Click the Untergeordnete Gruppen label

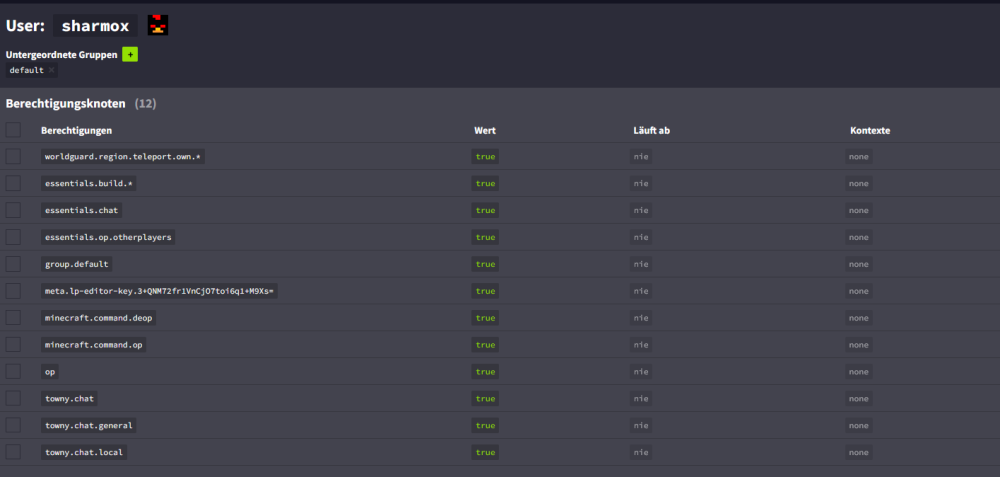click(x=61, y=55)
